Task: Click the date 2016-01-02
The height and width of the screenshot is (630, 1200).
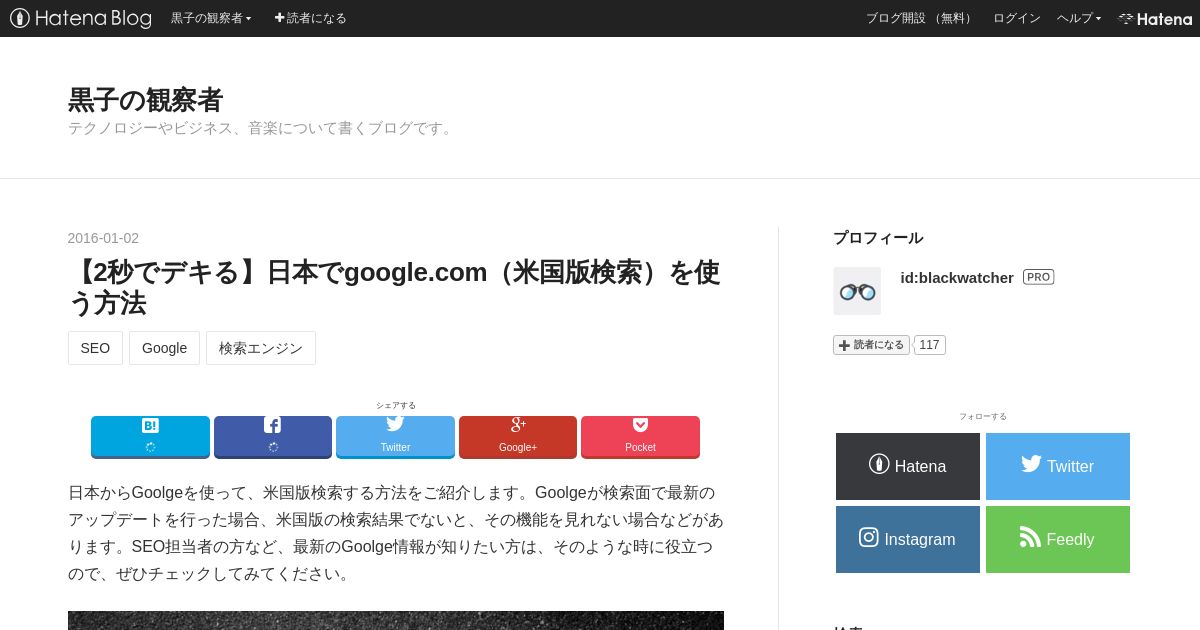Action: pos(103,238)
